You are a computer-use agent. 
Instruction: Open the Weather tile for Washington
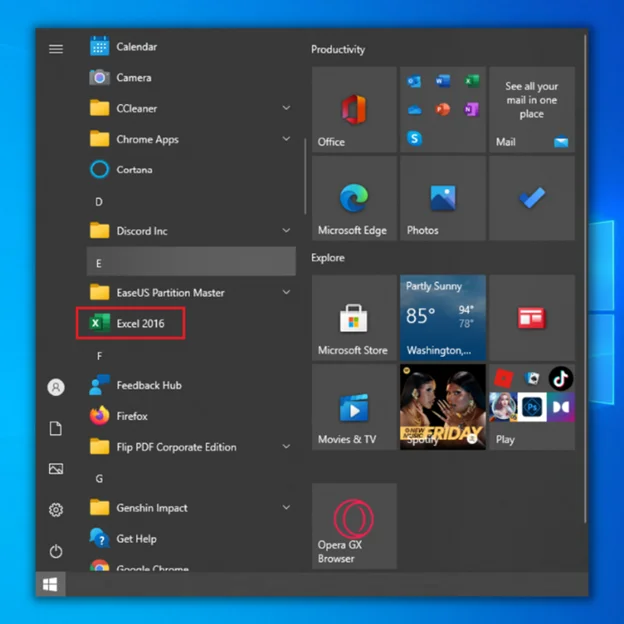pos(442,318)
